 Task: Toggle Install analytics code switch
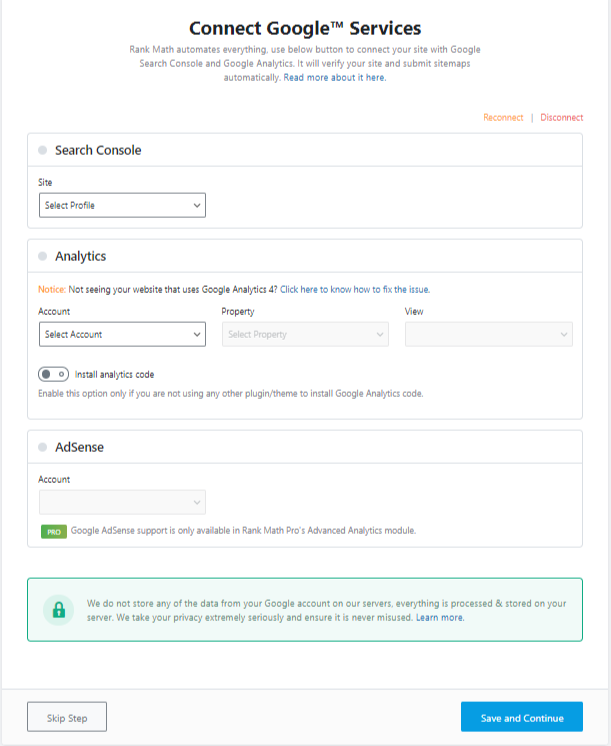click(53, 374)
